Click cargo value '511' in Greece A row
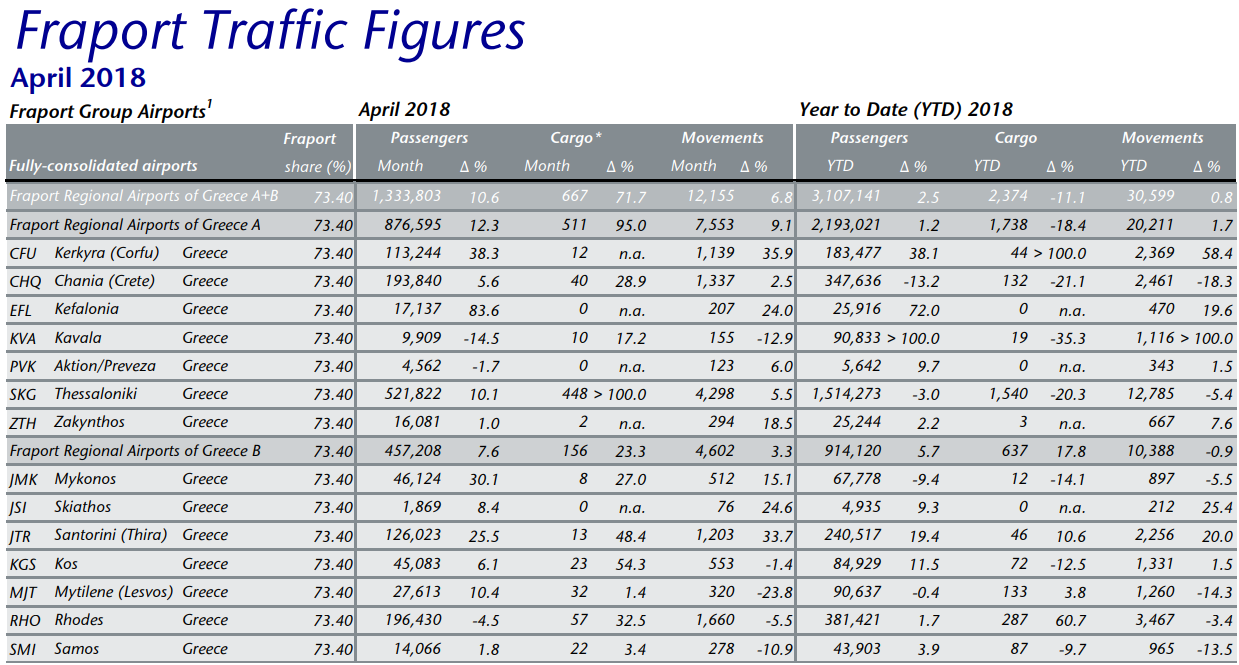 point(573,225)
